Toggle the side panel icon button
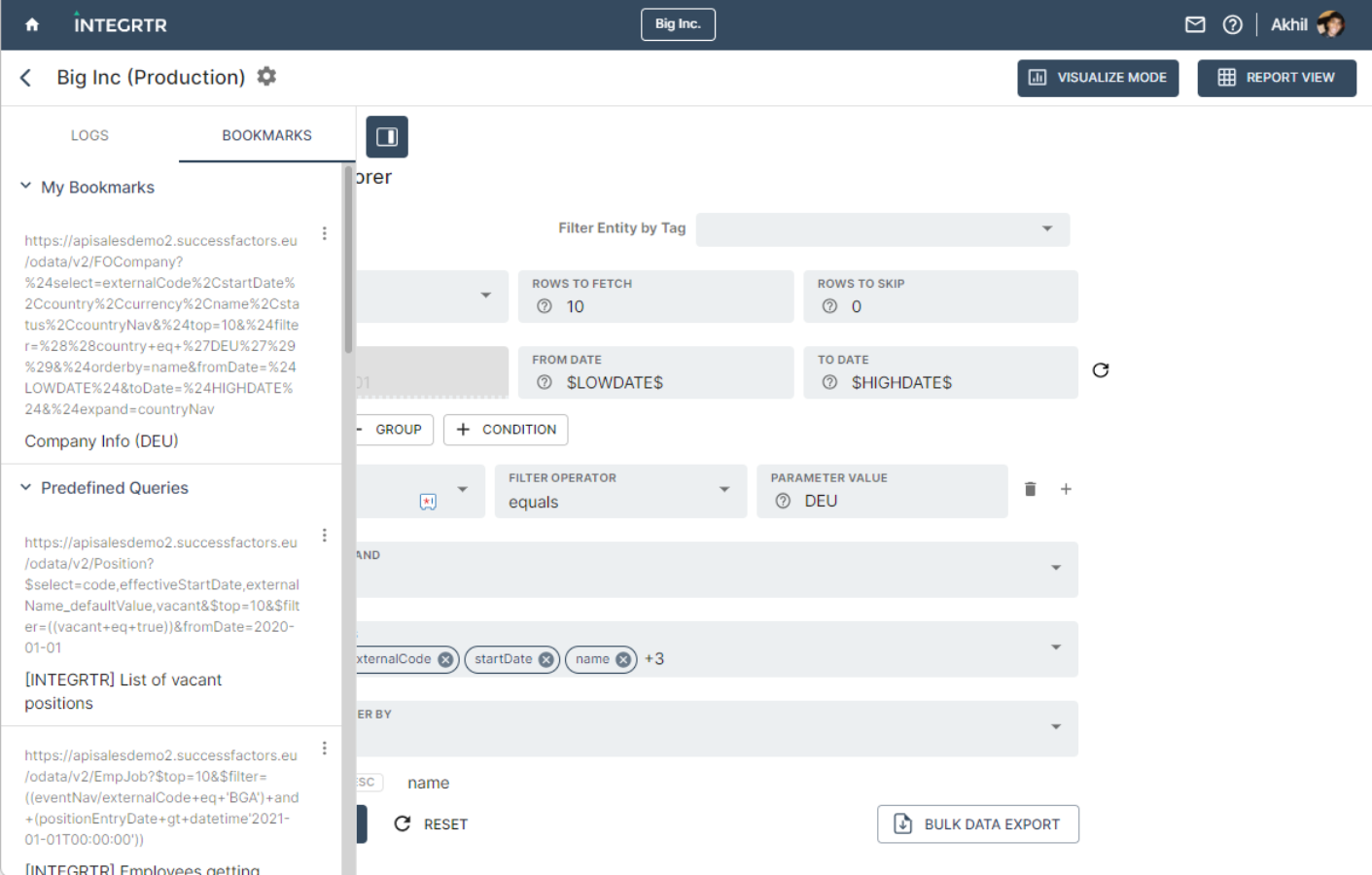This screenshot has width=1372, height=875. pos(387,137)
